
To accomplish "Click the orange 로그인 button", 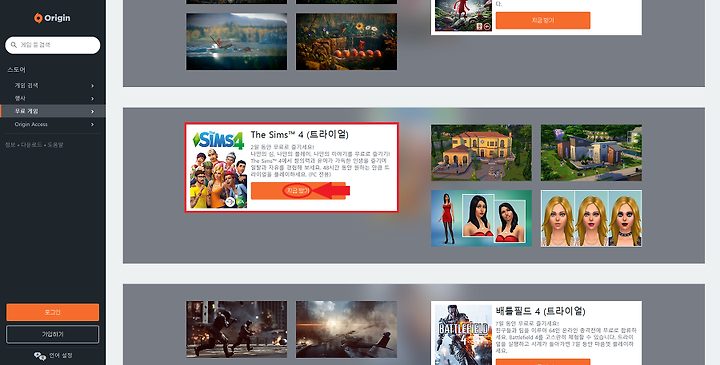I will click(52, 312).
